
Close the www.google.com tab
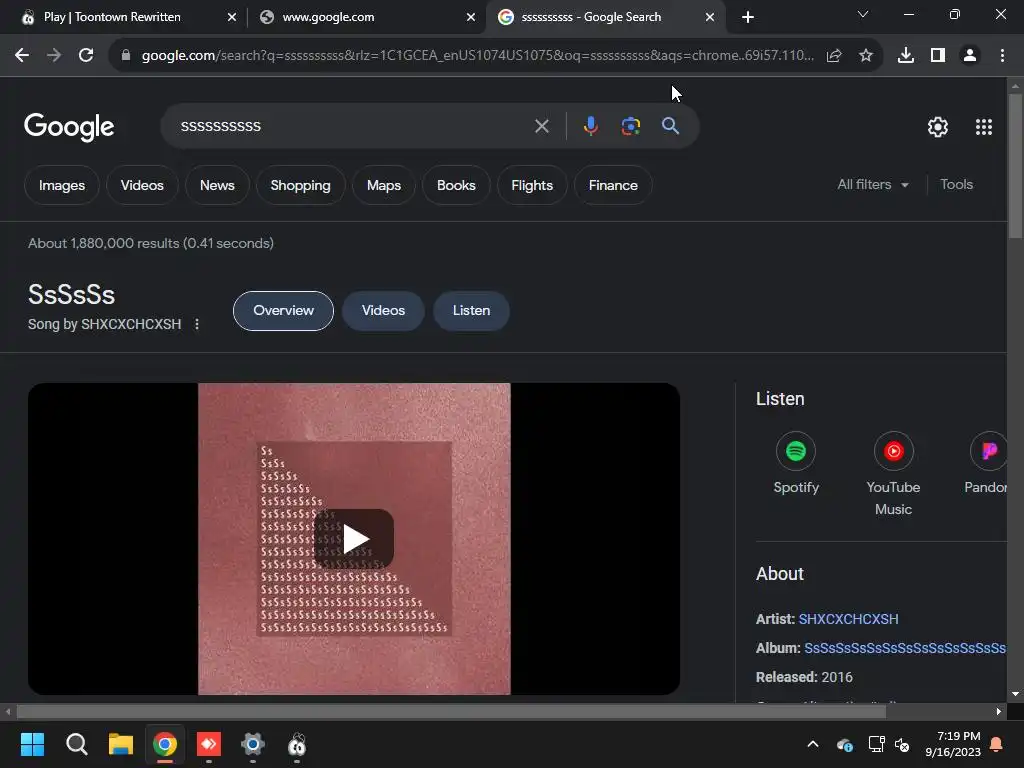(x=471, y=17)
